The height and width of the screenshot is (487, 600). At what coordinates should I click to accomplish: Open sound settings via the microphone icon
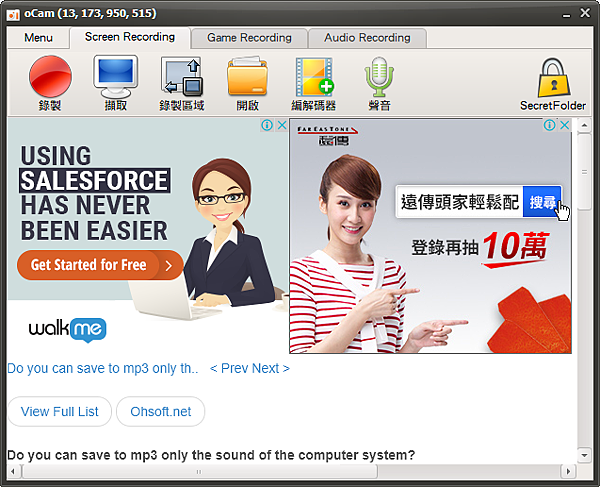pos(379,77)
